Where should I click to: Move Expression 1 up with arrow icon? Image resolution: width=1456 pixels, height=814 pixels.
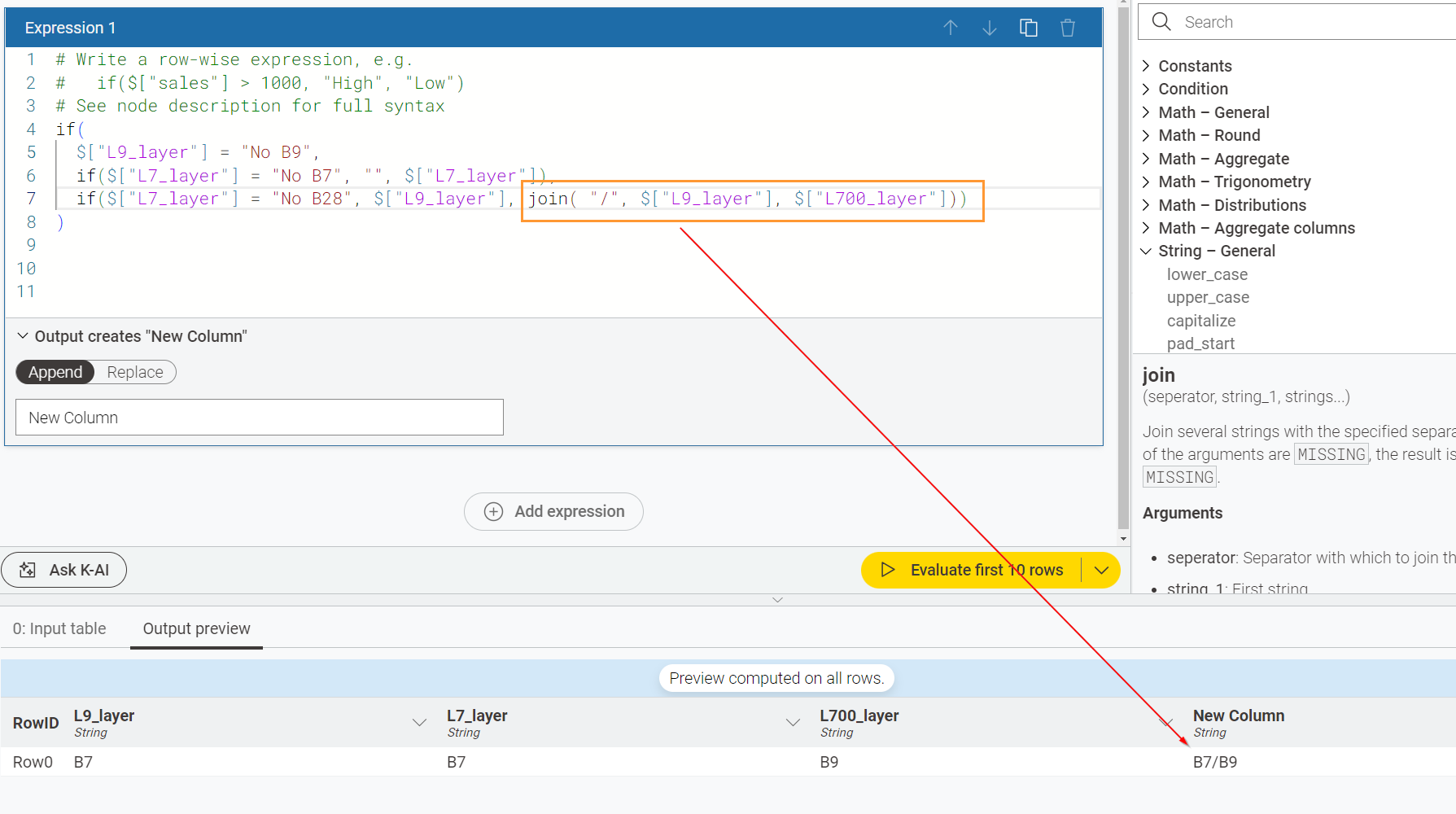(x=950, y=28)
